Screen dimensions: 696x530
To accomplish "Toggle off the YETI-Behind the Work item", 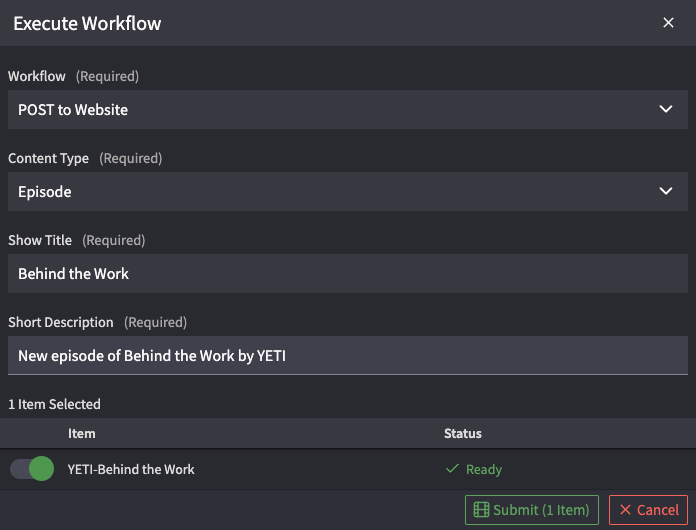I will click(31, 469).
